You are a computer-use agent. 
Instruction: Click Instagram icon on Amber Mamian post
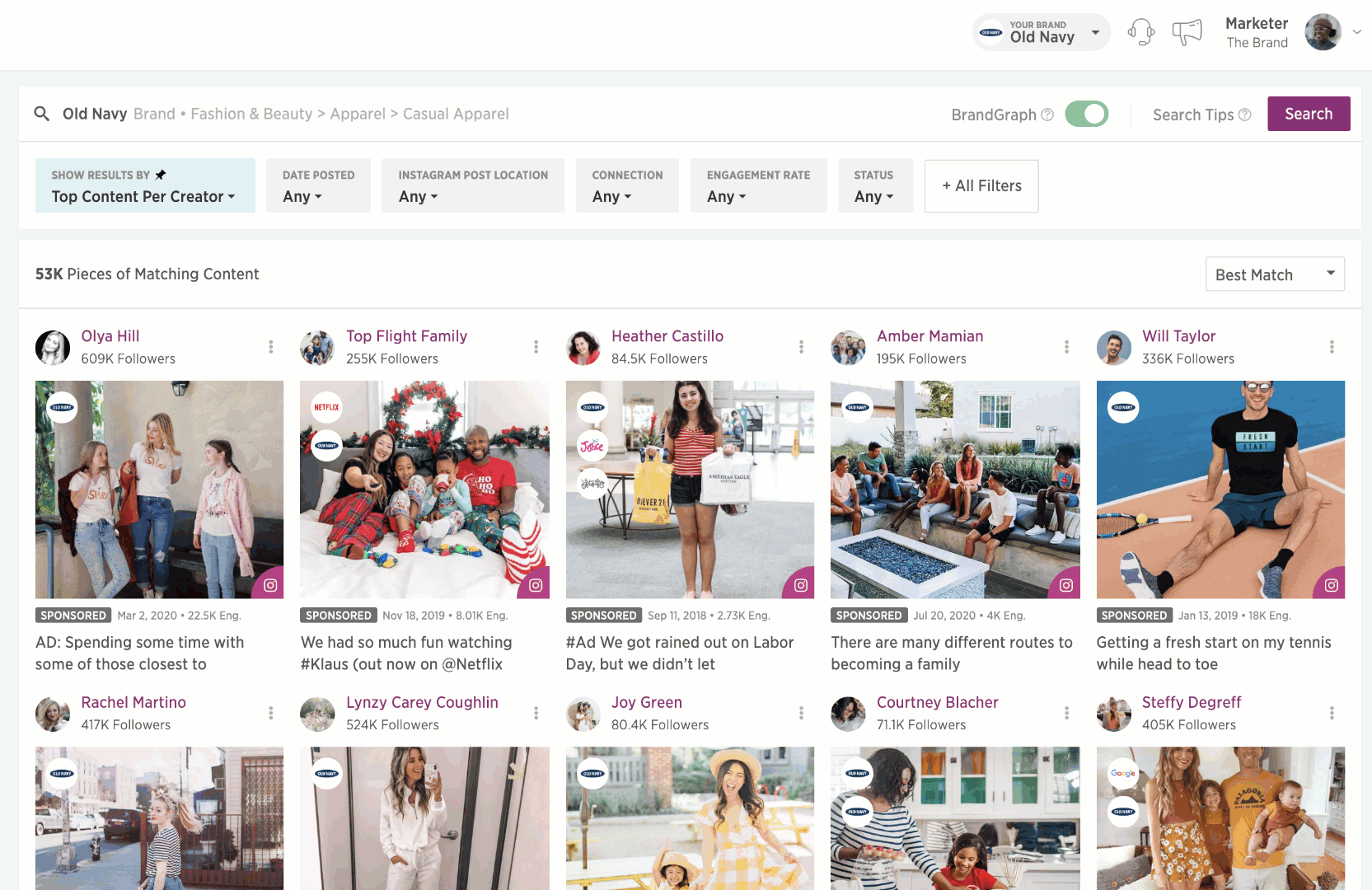(x=1066, y=585)
